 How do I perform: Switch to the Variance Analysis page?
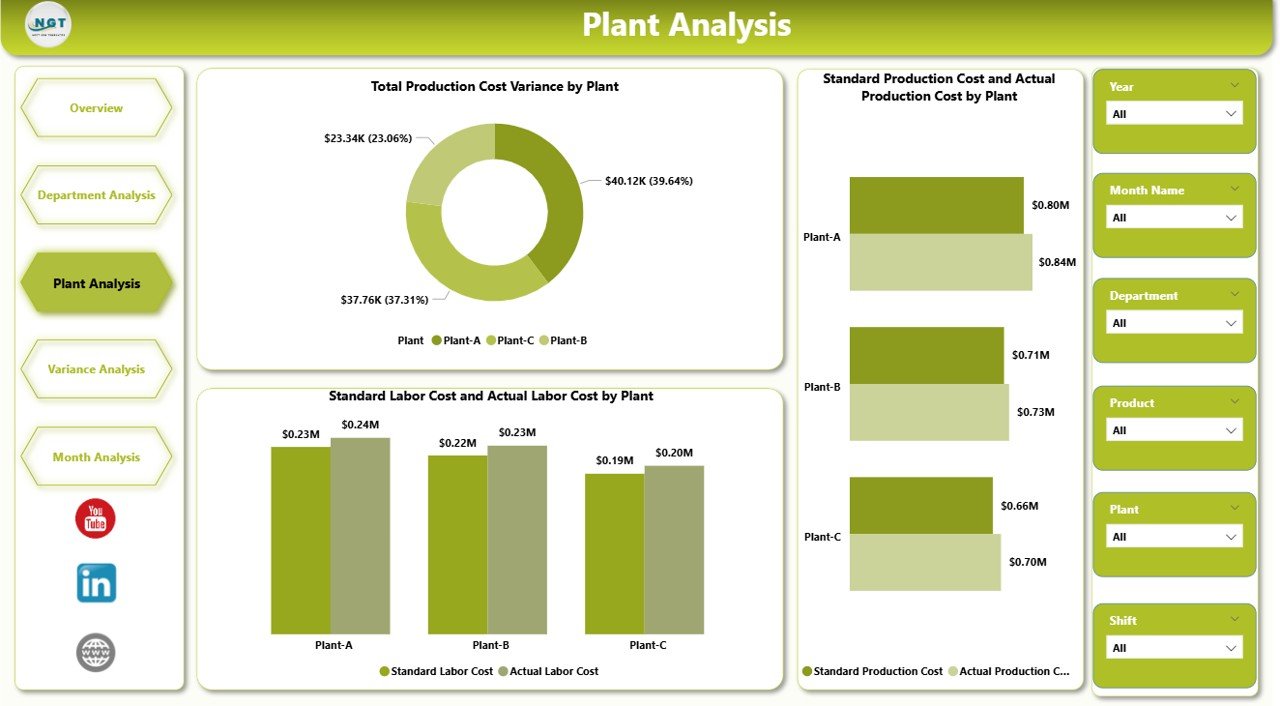[96, 369]
